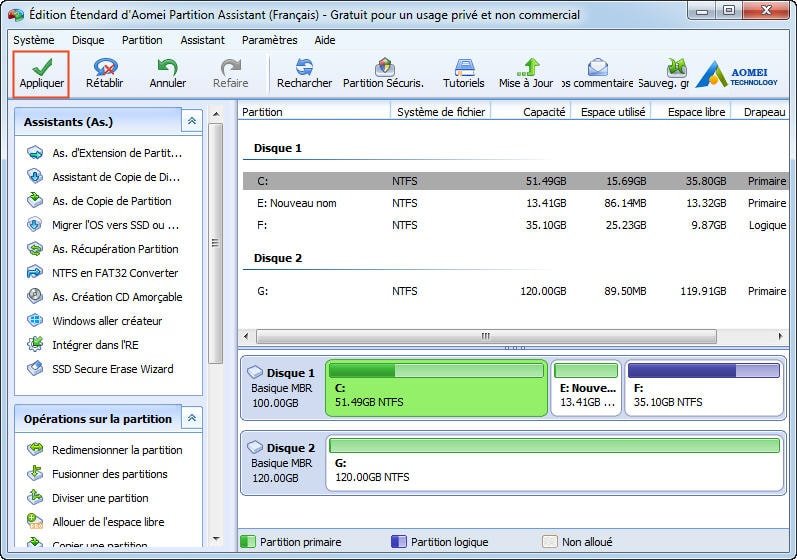Click the Drapeau column header
Screen dimensions: 797x560
[760, 112]
